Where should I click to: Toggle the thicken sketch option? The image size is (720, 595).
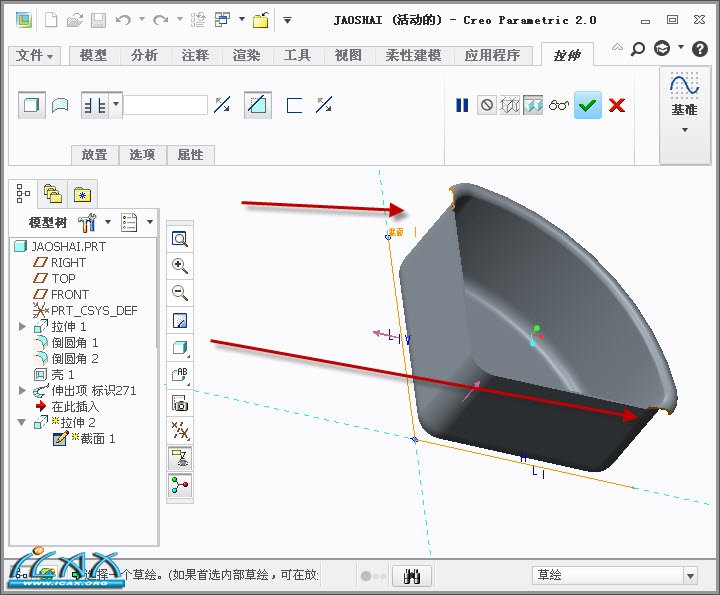pos(294,105)
